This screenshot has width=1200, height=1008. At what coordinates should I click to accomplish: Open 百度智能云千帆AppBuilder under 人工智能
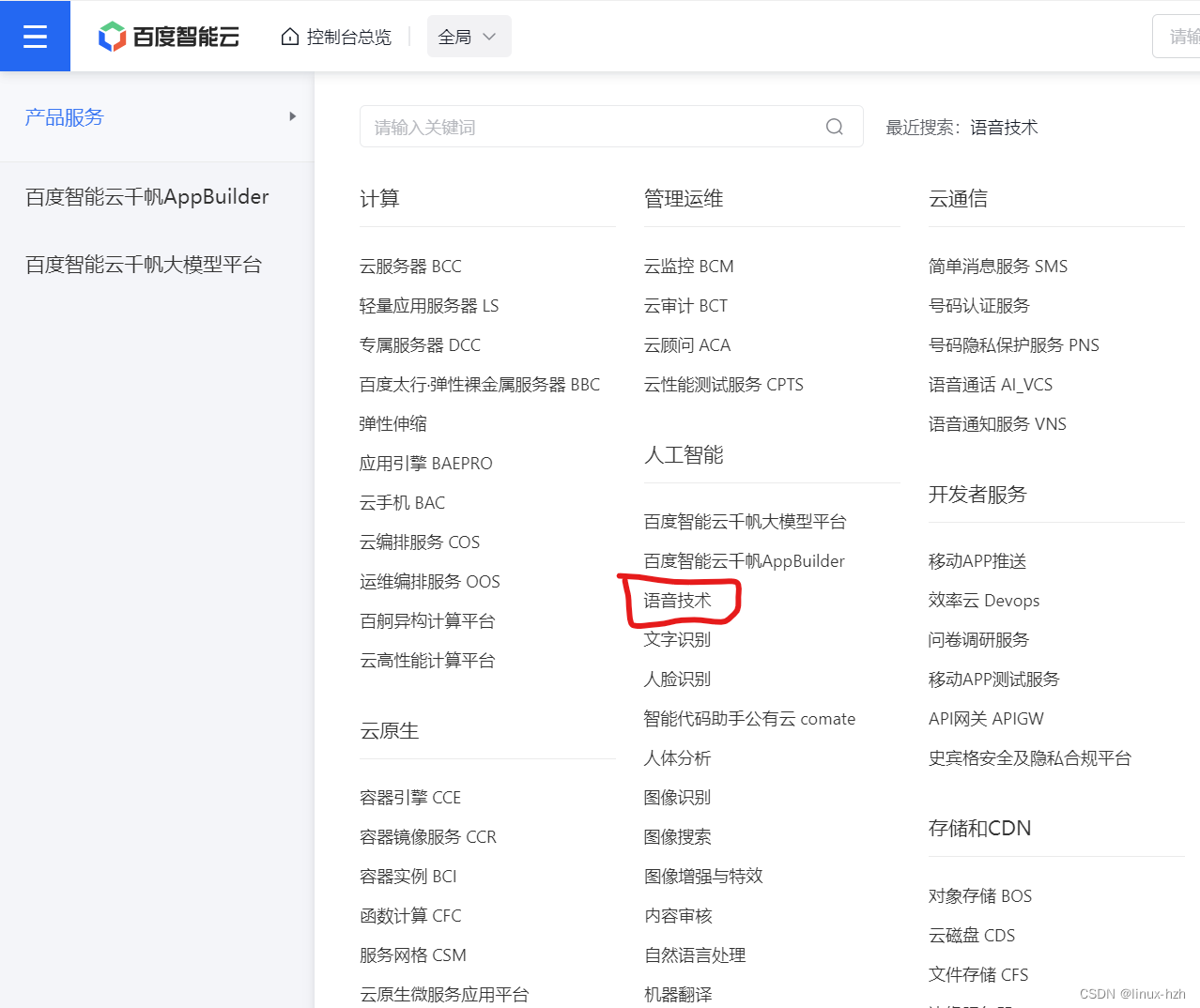point(745,561)
